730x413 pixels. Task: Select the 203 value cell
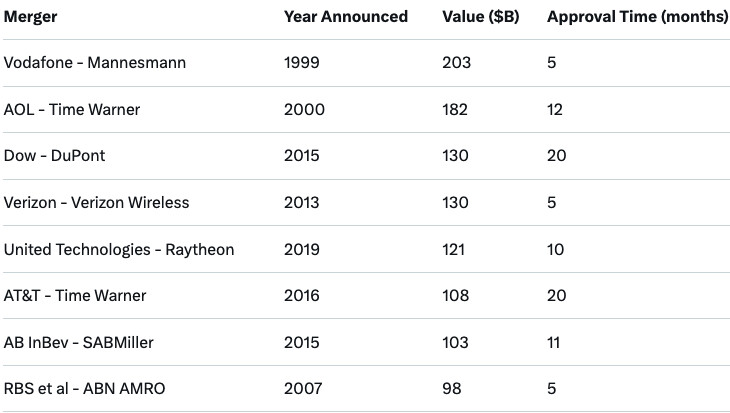(455, 63)
